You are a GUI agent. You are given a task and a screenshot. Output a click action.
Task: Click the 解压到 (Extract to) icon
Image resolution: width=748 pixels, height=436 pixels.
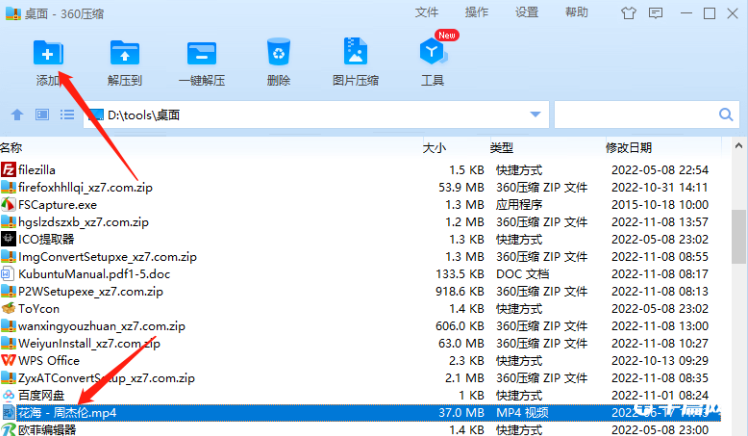[125, 52]
